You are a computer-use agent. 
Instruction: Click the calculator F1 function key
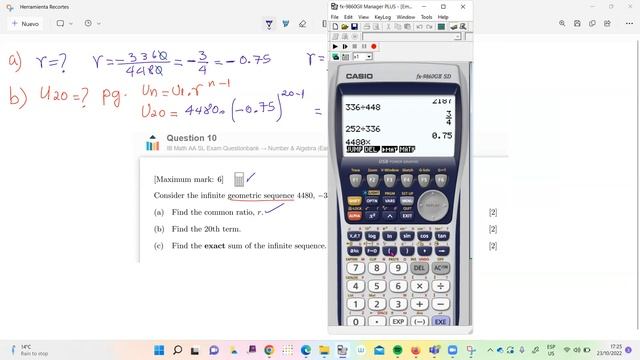coord(356,180)
